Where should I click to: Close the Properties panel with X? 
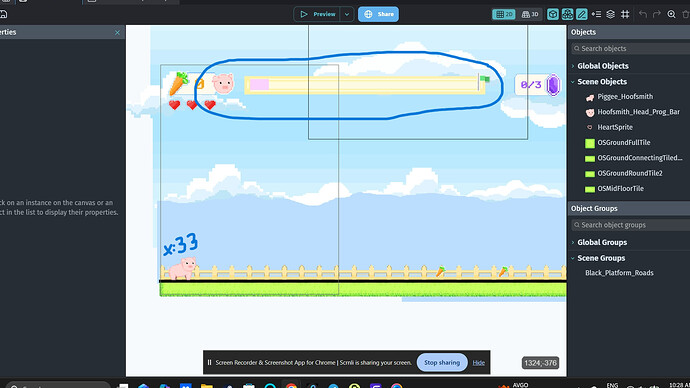[117, 33]
